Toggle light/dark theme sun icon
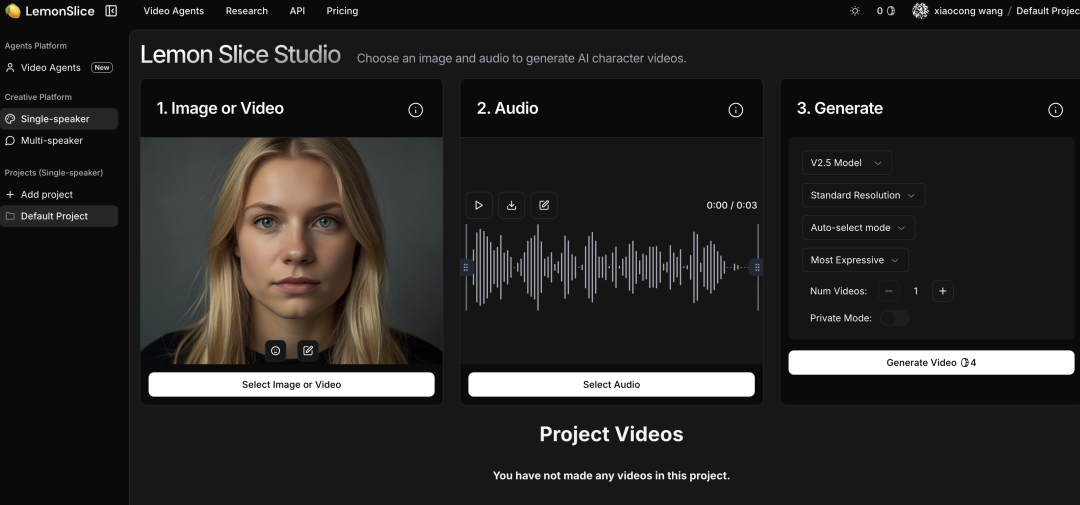Screen dimensions: 1080x505 click(x=855, y=11)
